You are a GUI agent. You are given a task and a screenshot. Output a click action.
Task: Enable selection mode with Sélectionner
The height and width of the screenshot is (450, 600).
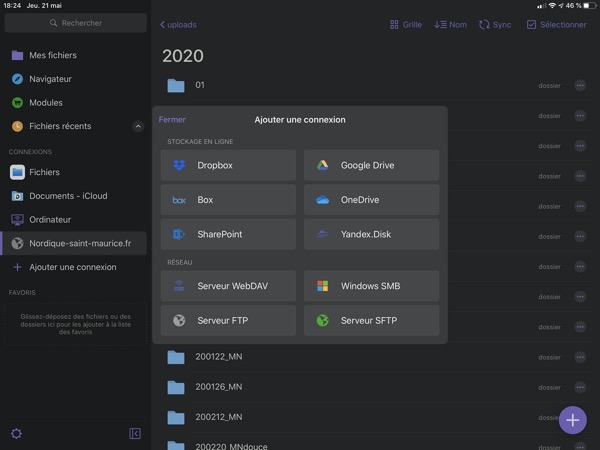[x=556, y=24]
